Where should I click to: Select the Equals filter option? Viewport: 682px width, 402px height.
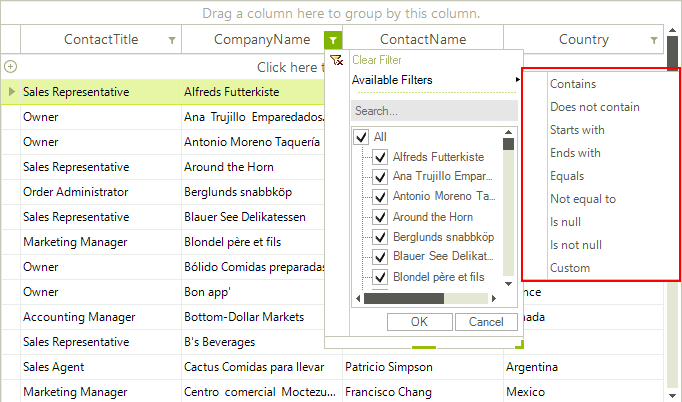point(567,176)
